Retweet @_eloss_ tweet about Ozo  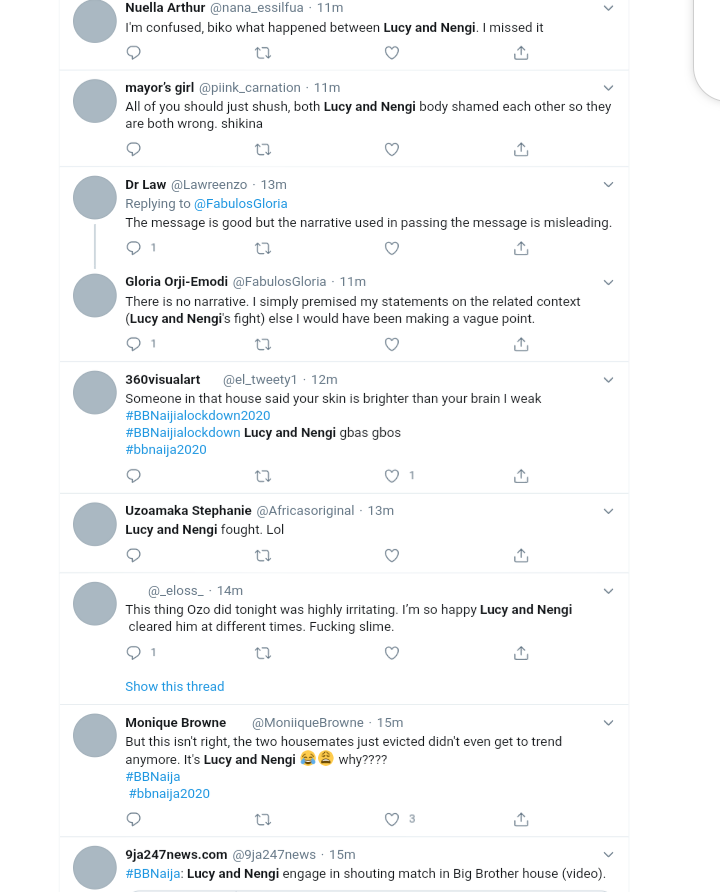263,653
